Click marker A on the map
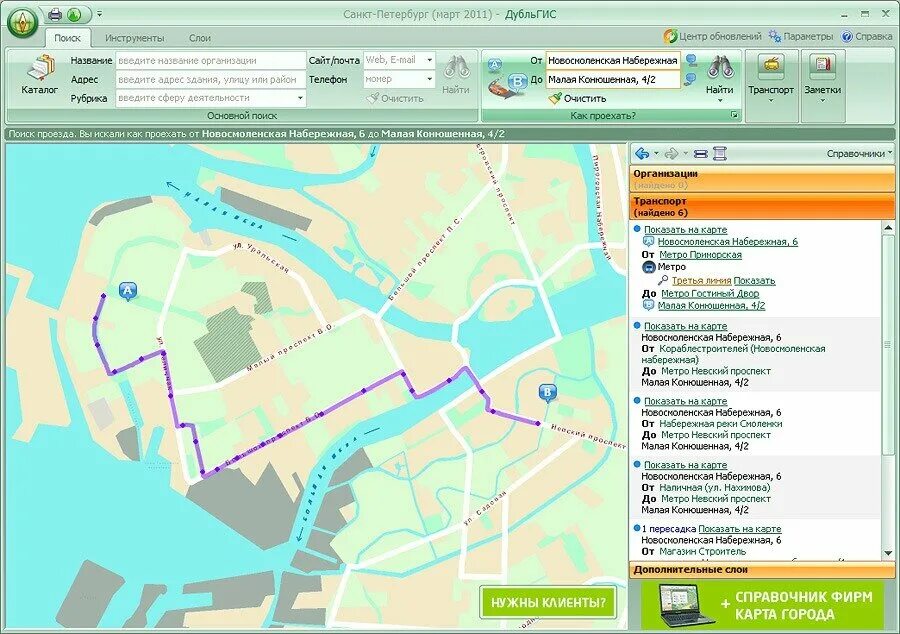Image resolution: width=900 pixels, height=634 pixels. click(127, 291)
